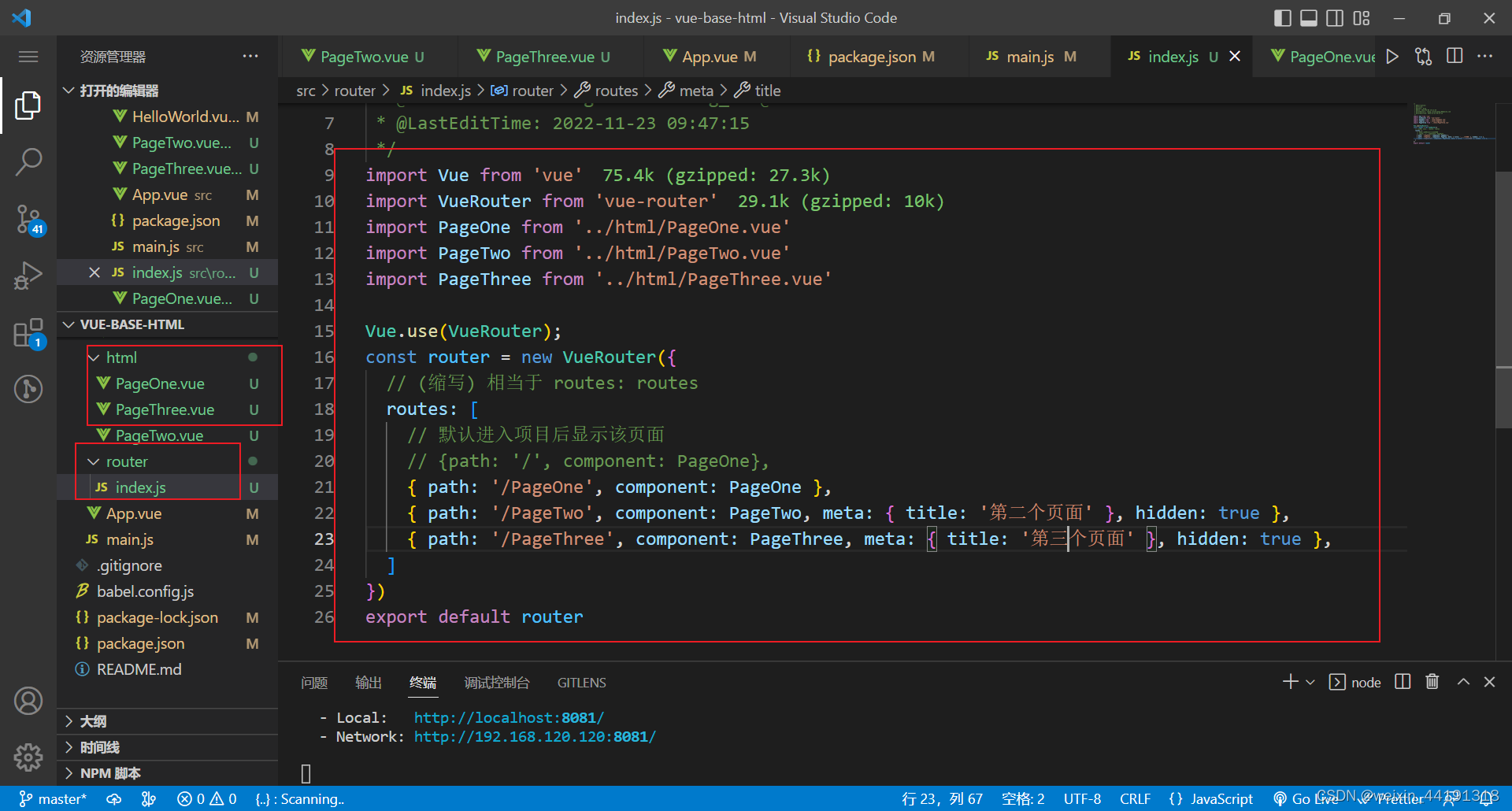Screen dimensions: 1512x811
Task: Toggle primary side bar layout icon
Action: point(1282,18)
